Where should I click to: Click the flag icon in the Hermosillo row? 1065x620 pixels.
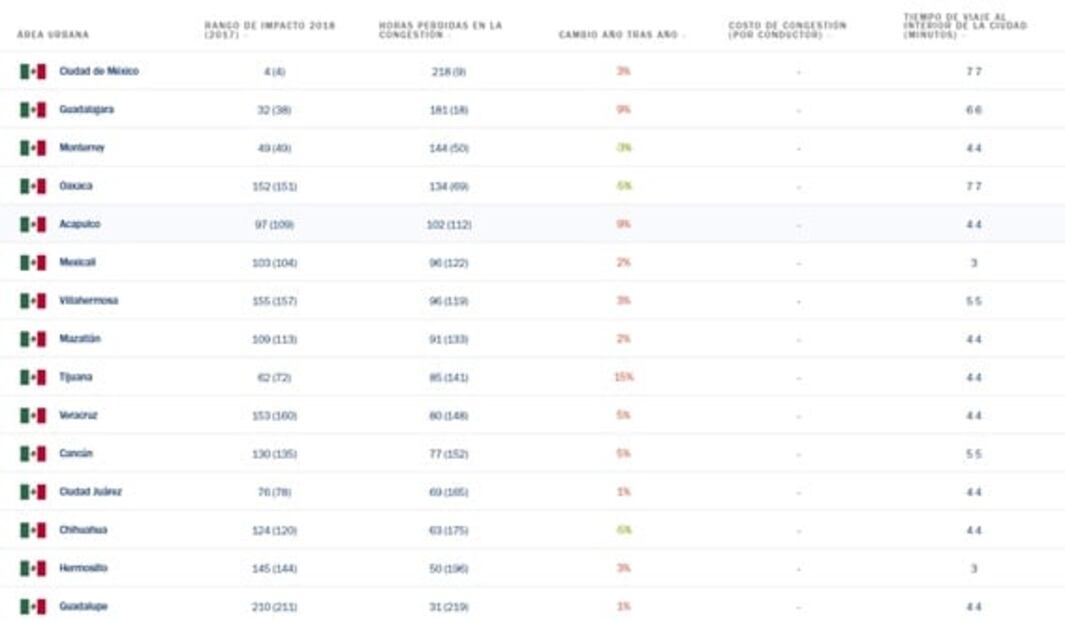pyautogui.click(x=33, y=568)
